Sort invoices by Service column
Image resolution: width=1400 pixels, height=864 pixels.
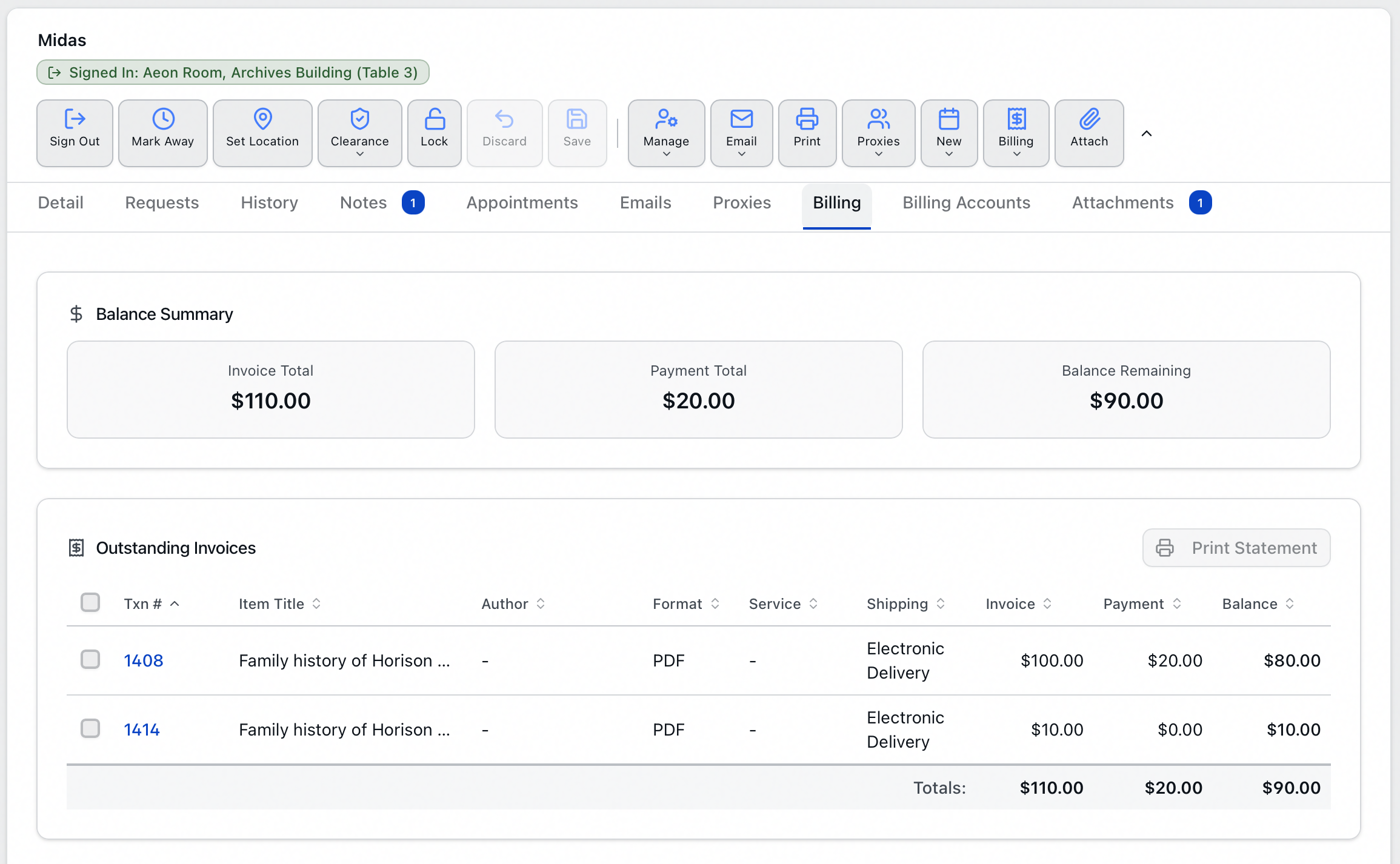784,604
